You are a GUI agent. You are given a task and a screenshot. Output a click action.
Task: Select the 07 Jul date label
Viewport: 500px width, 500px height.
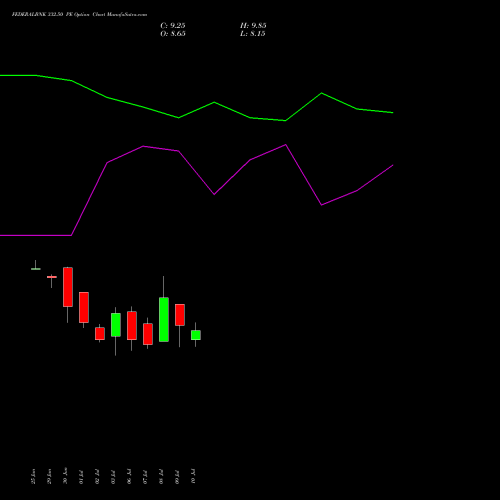tap(145, 477)
